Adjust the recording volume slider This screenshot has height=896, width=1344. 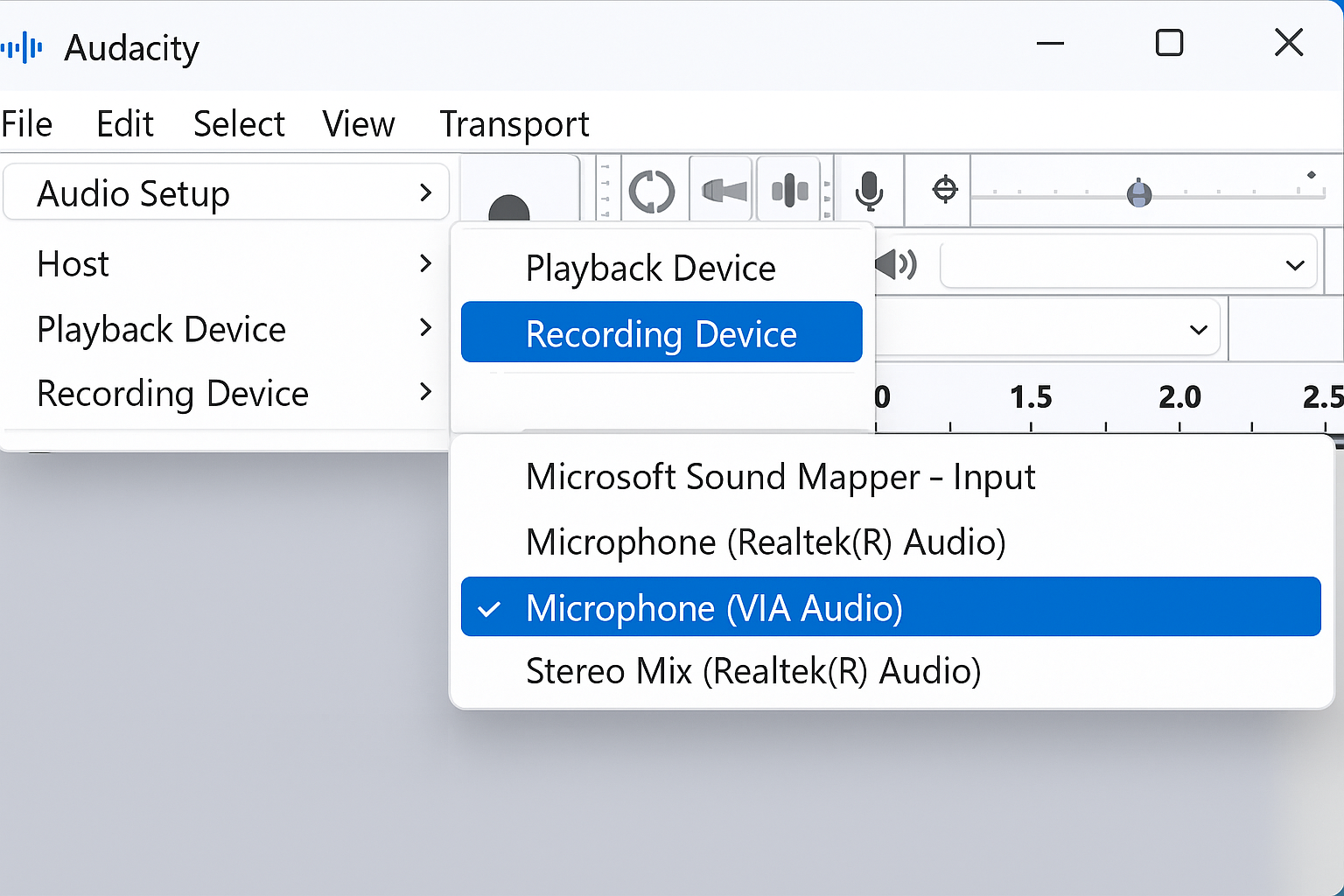click(x=1139, y=194)
